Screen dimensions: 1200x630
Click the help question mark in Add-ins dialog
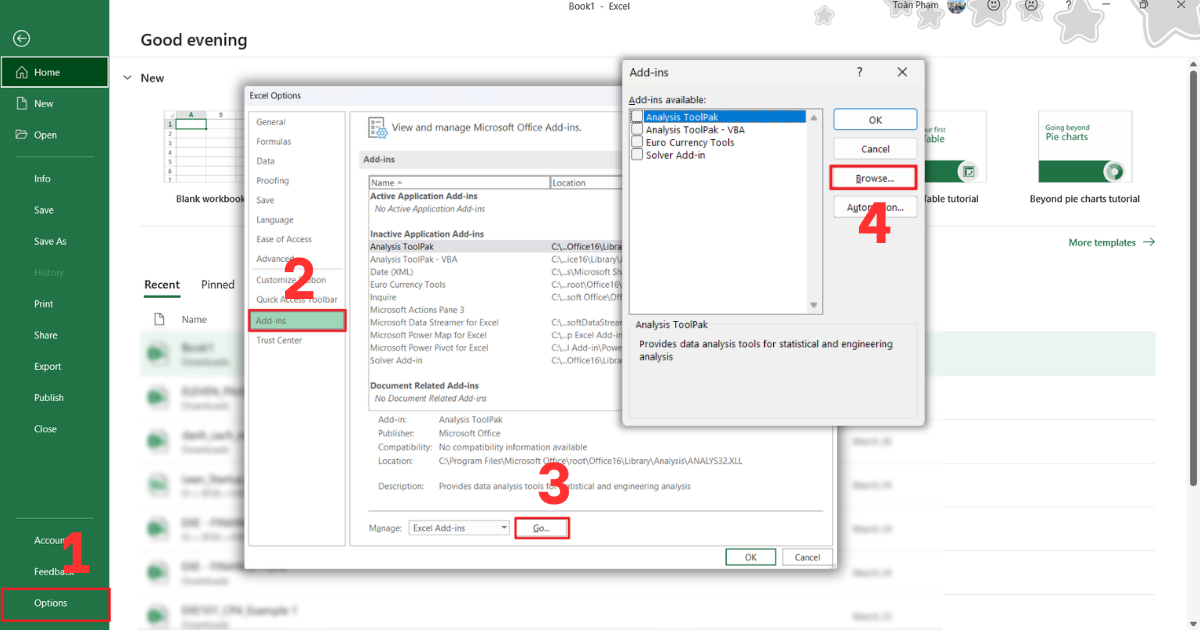pyautogui.click(x=860, y=72)
